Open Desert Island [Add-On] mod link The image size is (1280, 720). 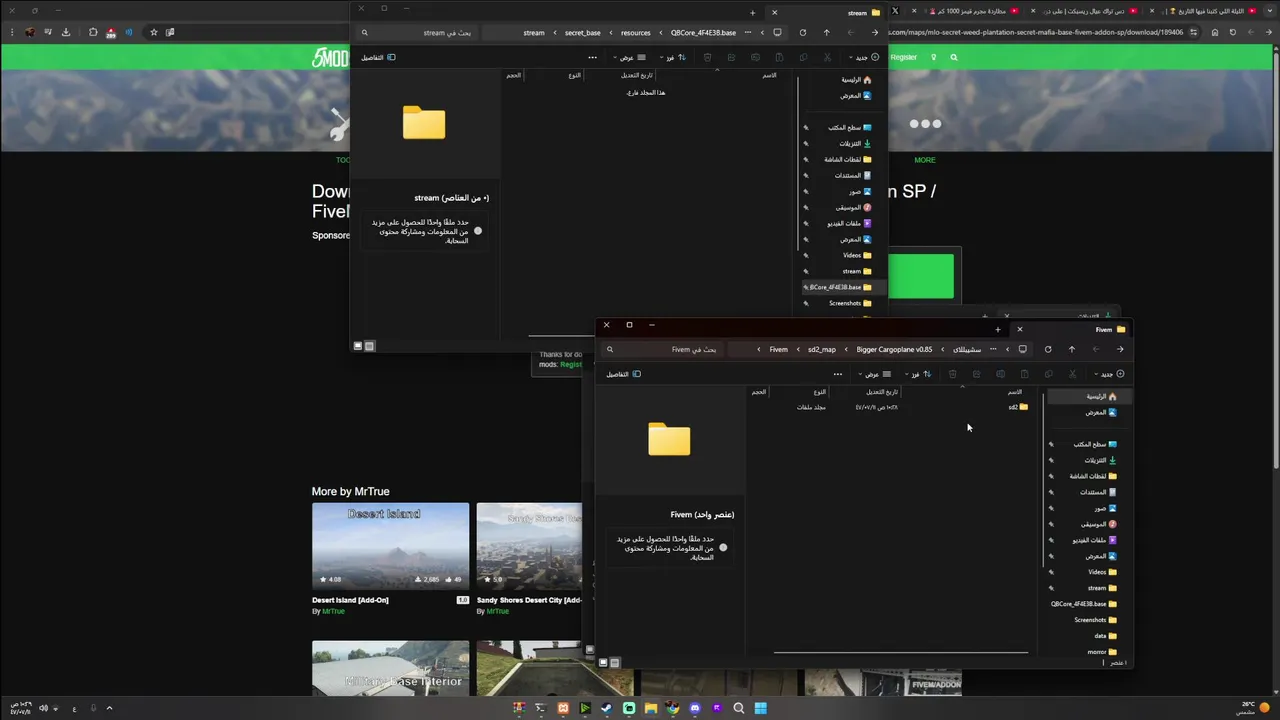pos(350,600)
